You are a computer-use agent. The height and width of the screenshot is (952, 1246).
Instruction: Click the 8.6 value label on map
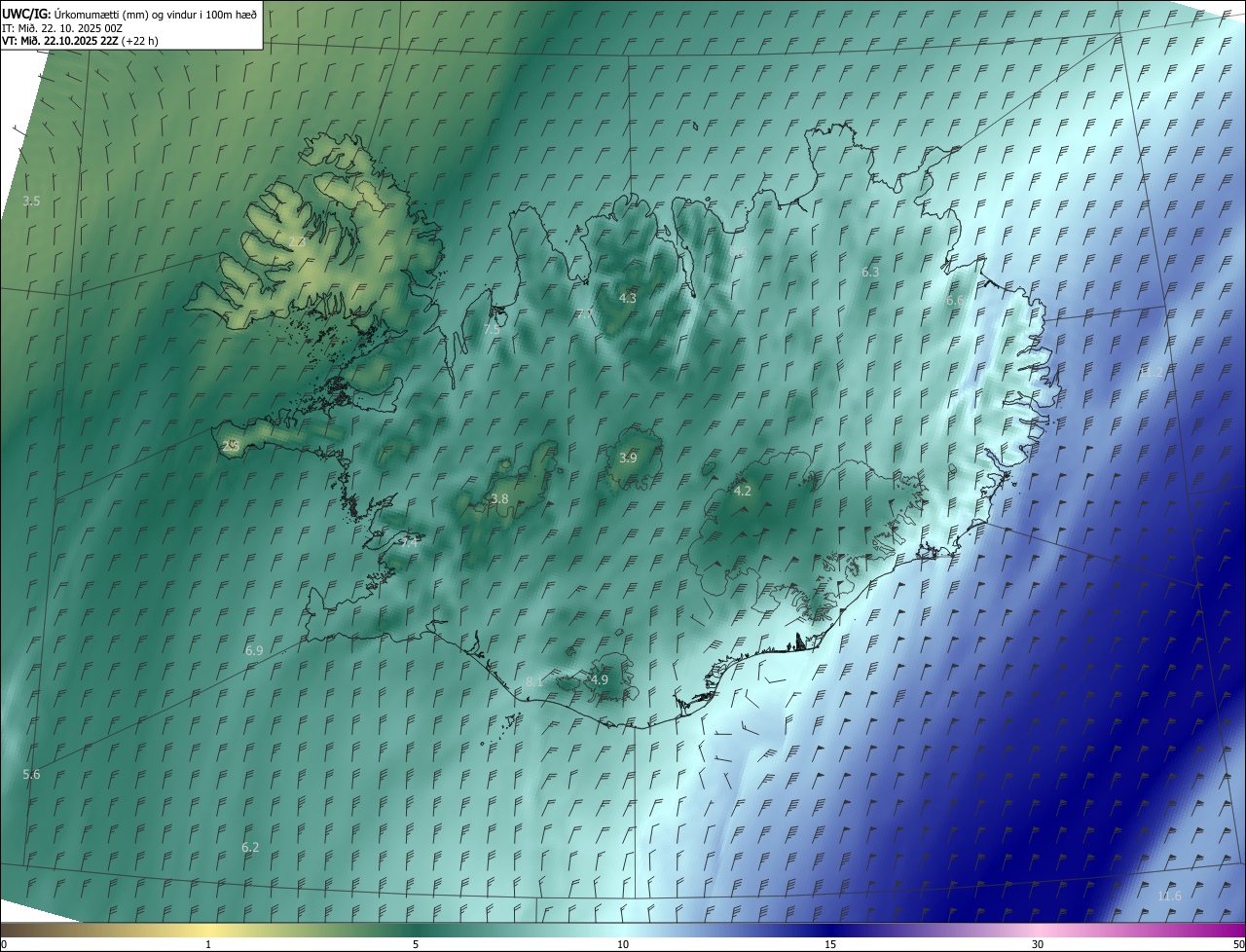point(738,253)
